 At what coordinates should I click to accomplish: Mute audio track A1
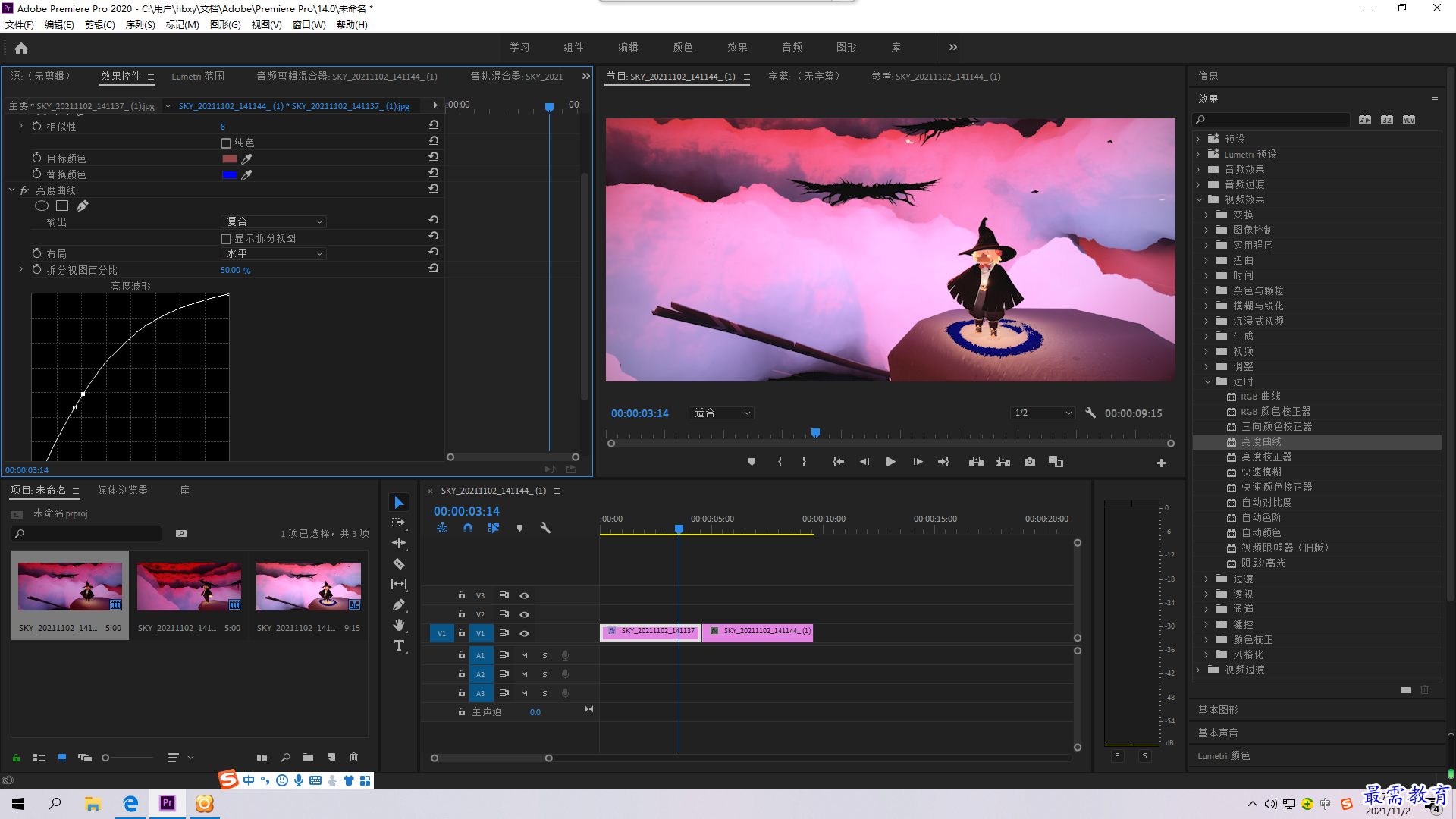(524, 655)
